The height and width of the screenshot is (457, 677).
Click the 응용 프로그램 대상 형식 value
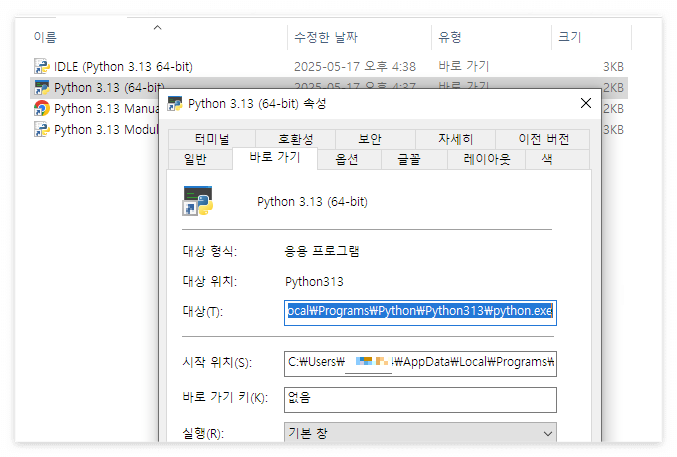pyautogui.click(x=322, y=251)
